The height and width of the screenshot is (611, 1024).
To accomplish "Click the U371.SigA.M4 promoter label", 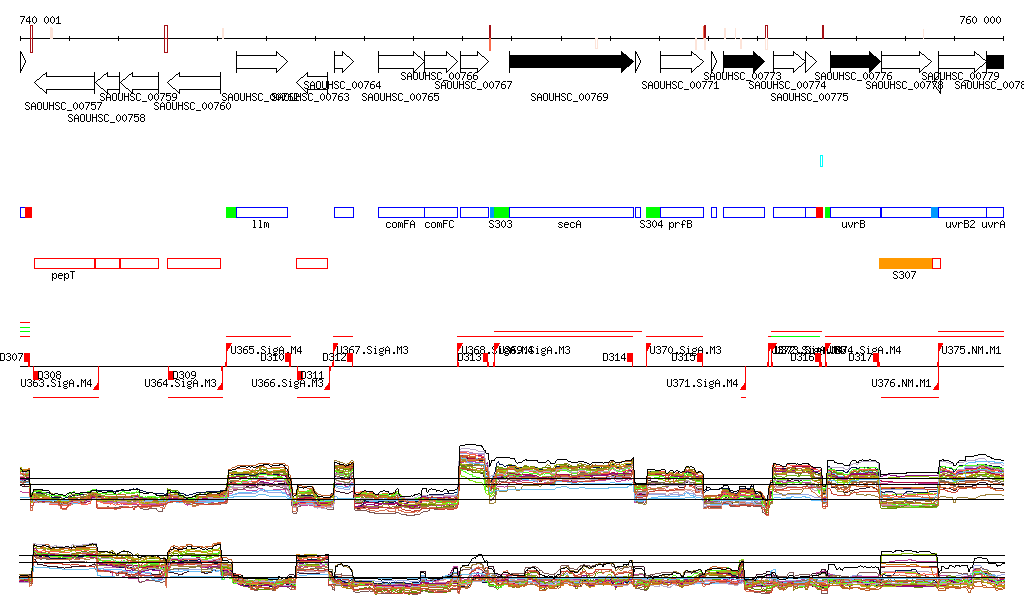I will point(702,383).
